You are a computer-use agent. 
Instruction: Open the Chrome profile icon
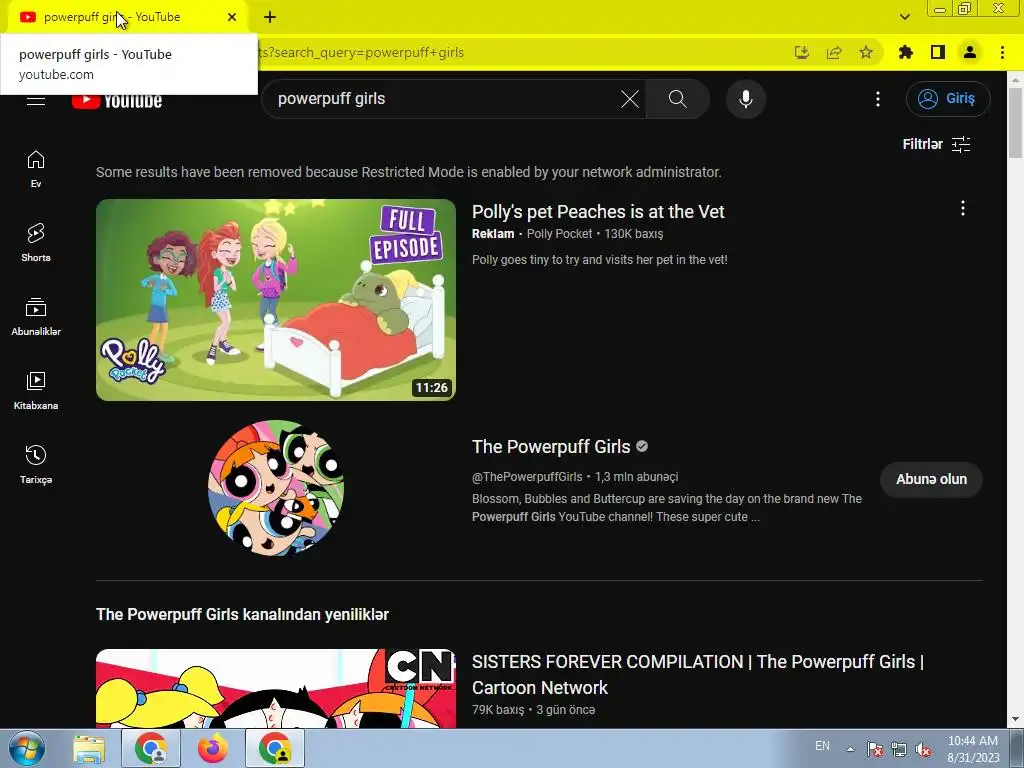coord(970,52)
